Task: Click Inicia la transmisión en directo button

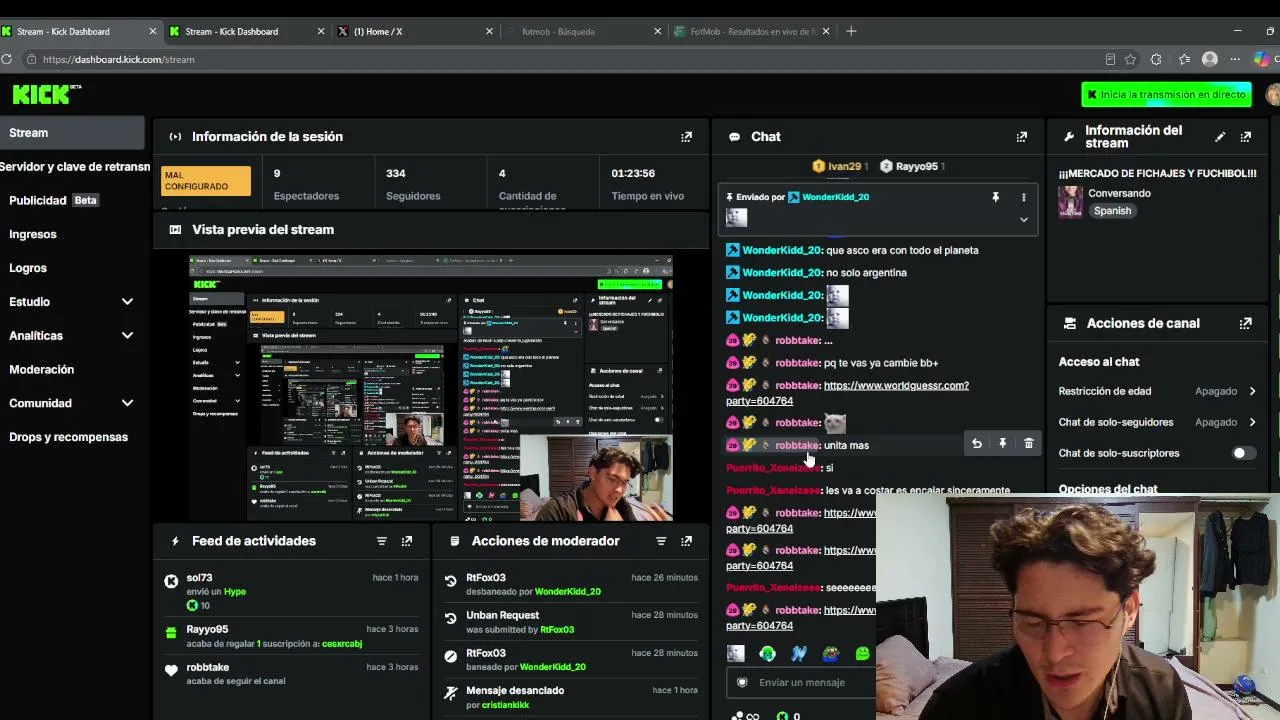Action: [1166, 94]
